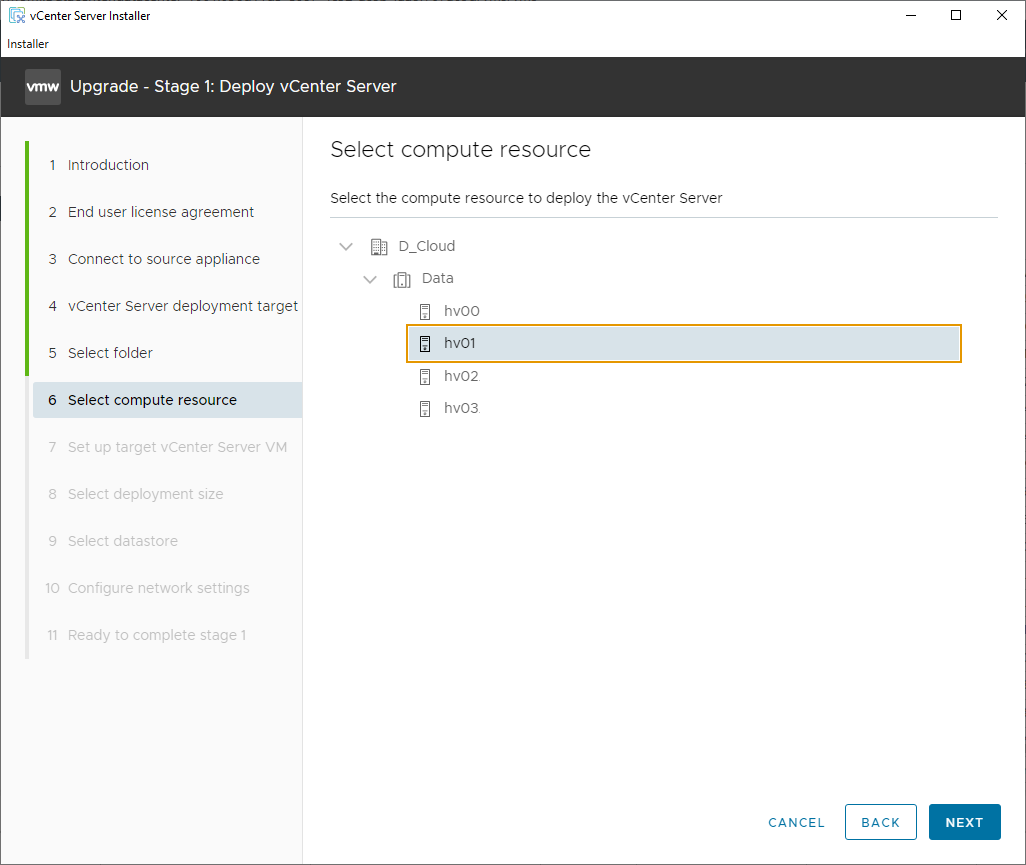
Task: Click the hv00 host icon
Action: click(425, 312)
